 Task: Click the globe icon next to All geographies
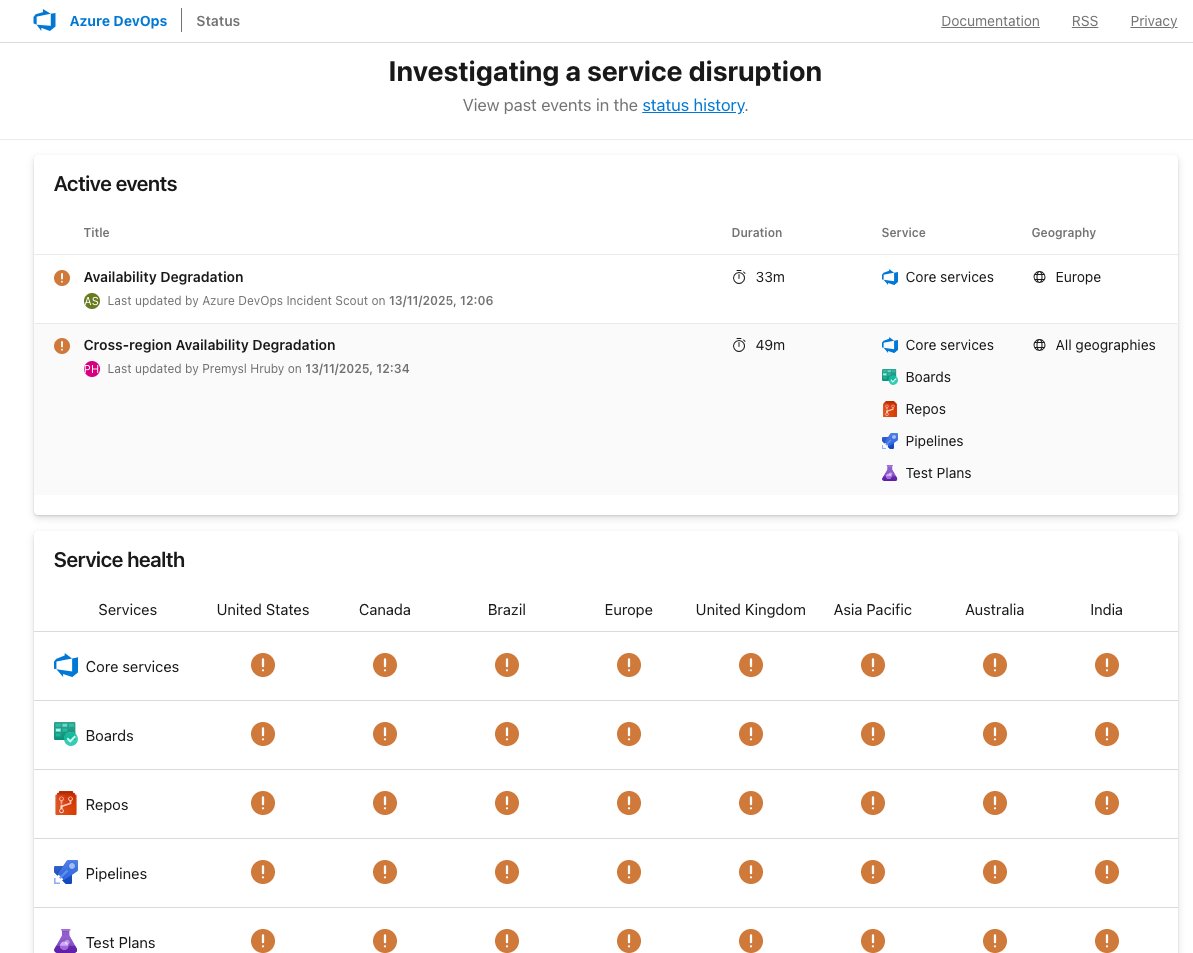[x=1039, y=345]
